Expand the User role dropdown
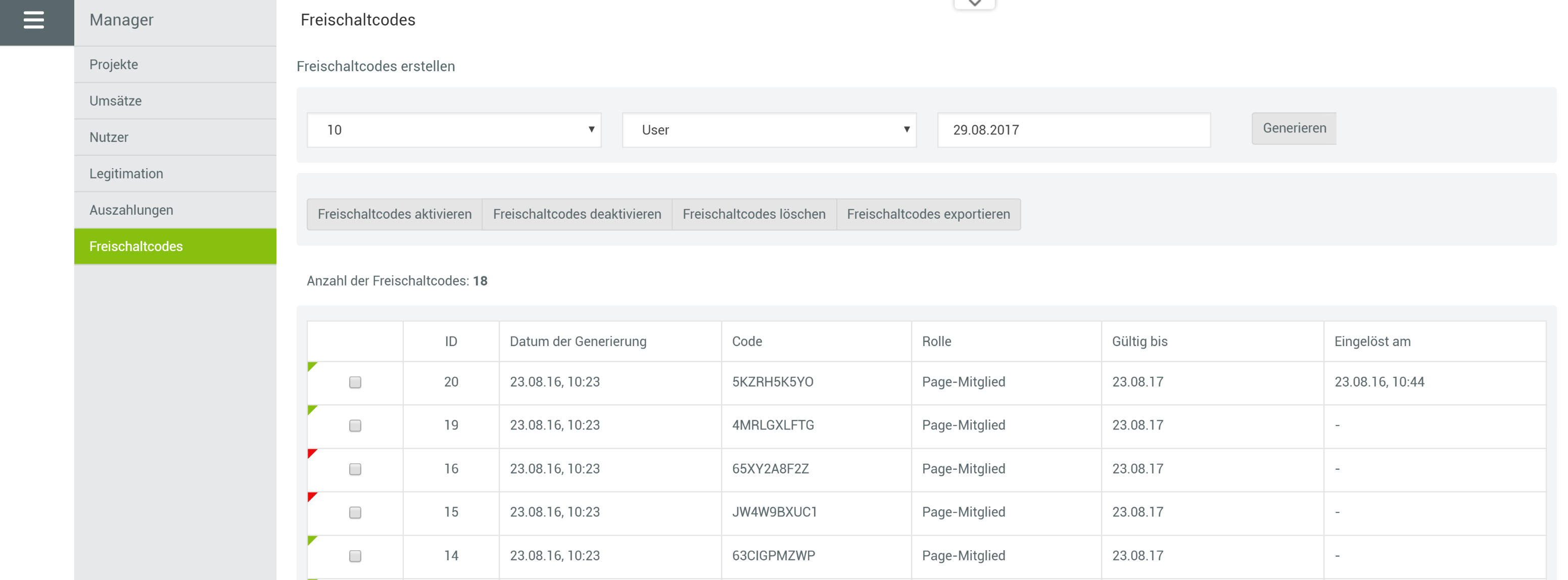1568x580 pixels. (x=769, y=130)
